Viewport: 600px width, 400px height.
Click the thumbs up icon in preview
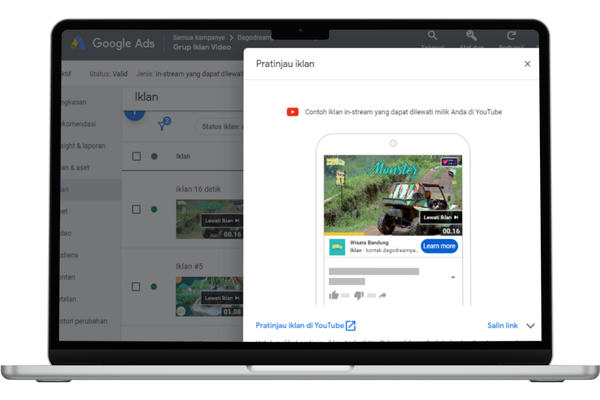(x=332, y=295)
